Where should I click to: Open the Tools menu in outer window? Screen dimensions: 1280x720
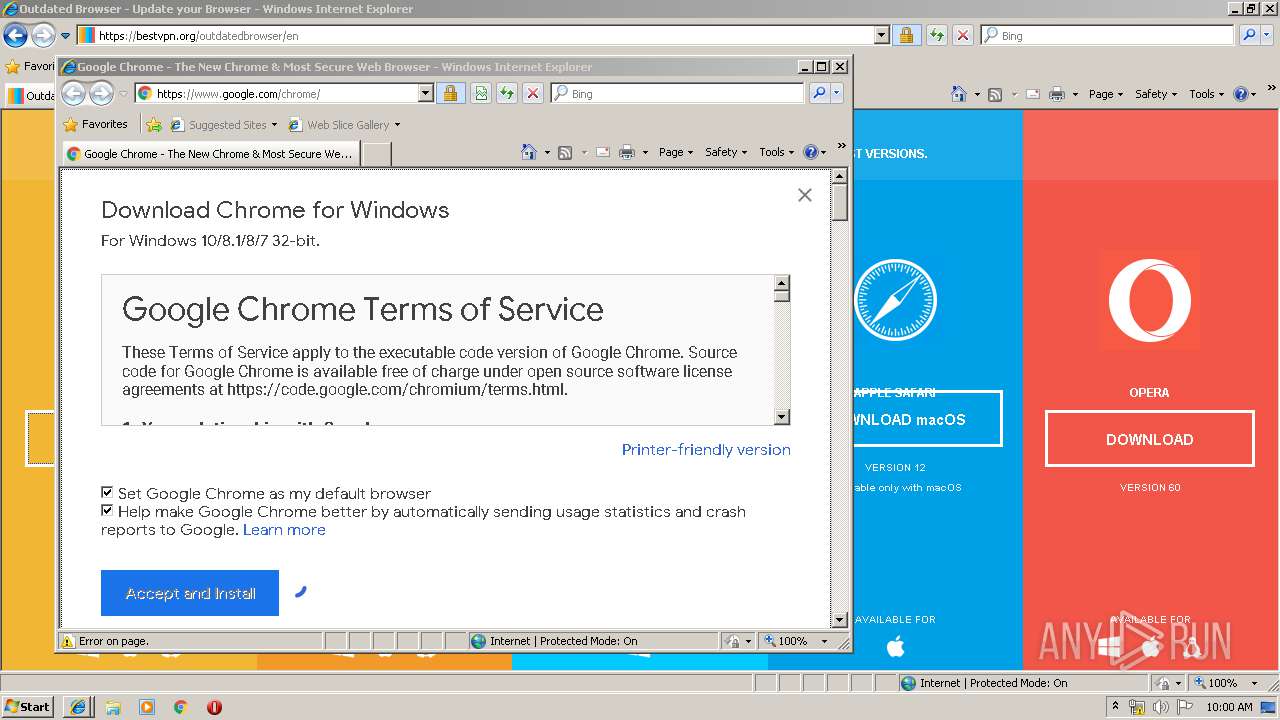tap(1207, 94)
